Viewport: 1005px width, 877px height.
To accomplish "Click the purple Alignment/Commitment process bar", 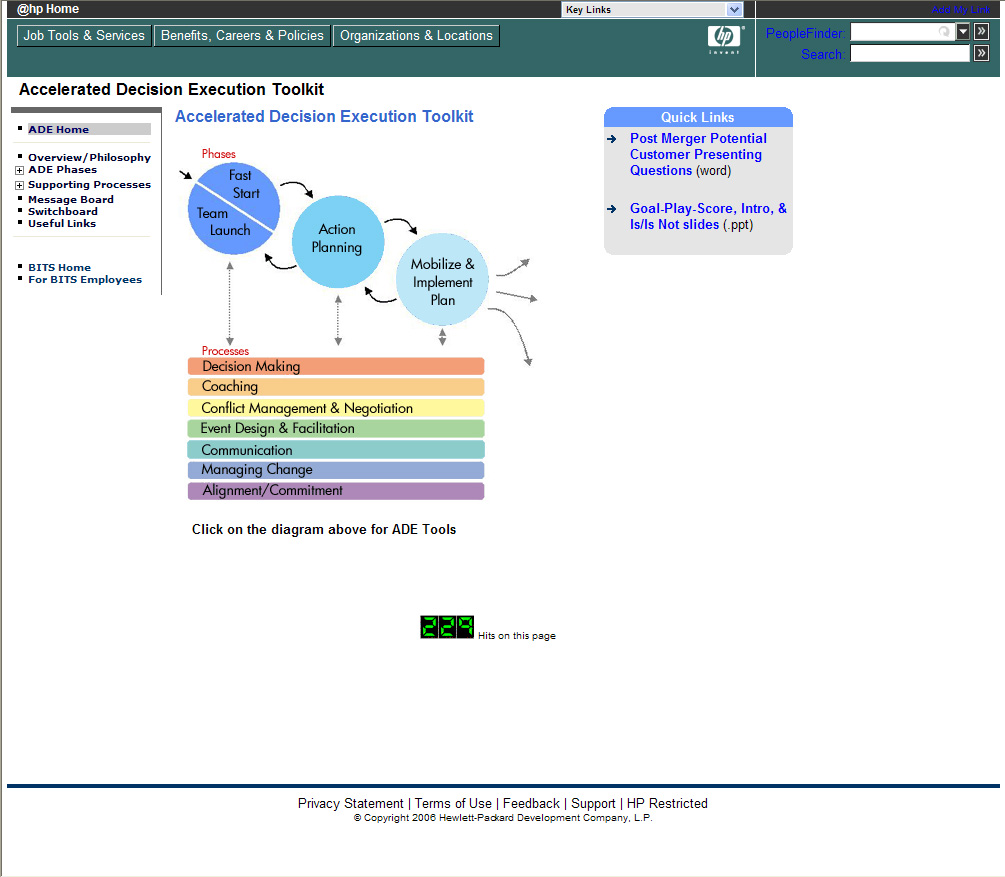I will click(335, 491).
